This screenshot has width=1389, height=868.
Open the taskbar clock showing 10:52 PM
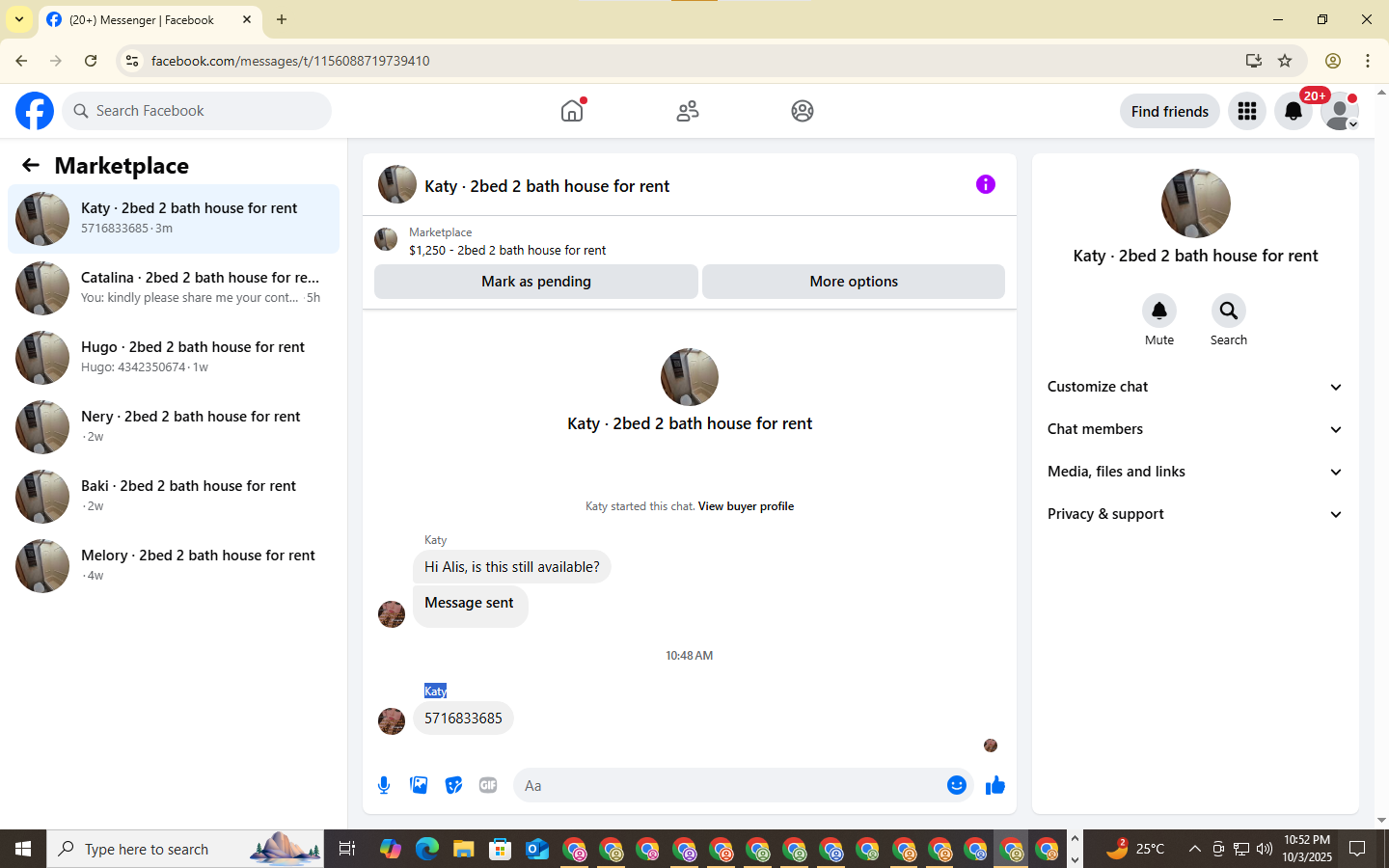[x=1307, y=849]
